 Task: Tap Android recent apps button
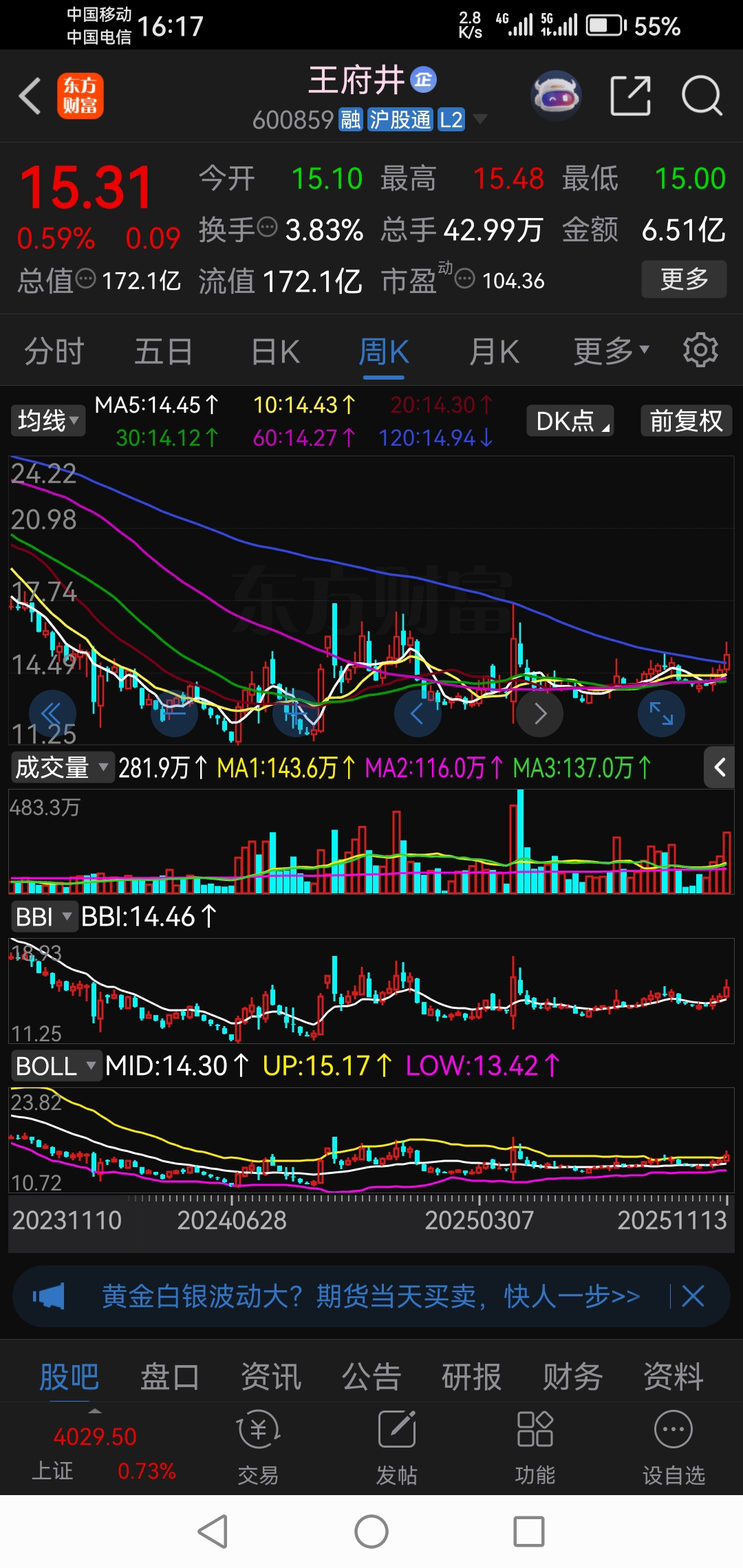(x=529, y=1532)
